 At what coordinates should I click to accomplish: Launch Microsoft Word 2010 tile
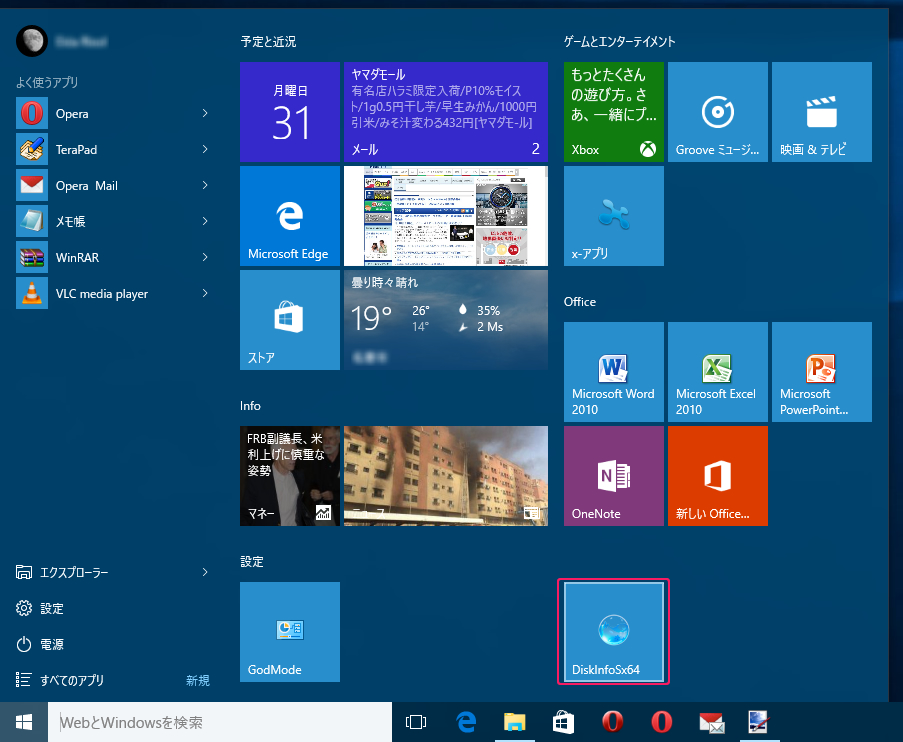(x=614, y=372)
